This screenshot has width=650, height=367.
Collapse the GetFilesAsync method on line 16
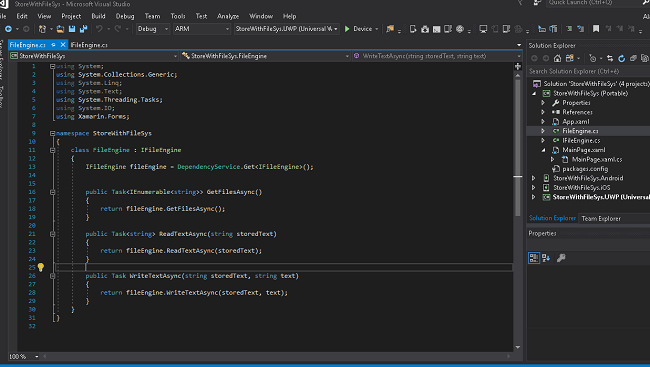point(53,192)
